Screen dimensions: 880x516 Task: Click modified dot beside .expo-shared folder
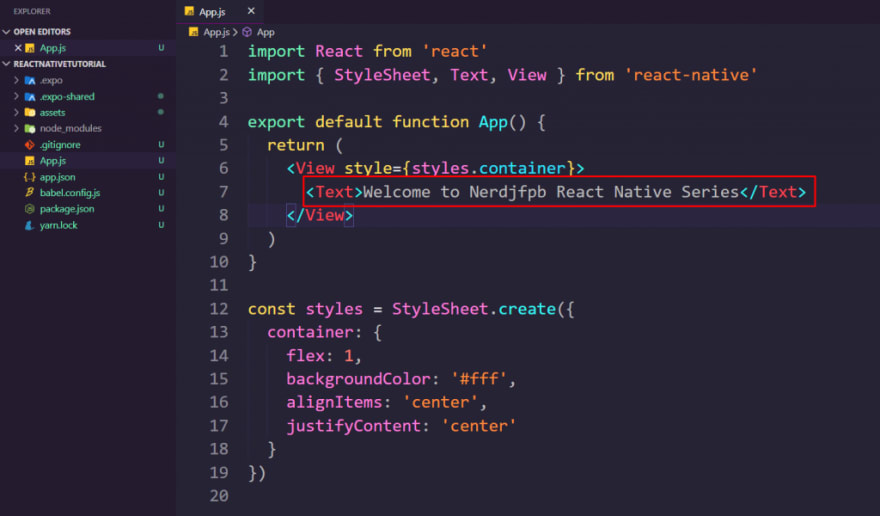pos(161,97)
